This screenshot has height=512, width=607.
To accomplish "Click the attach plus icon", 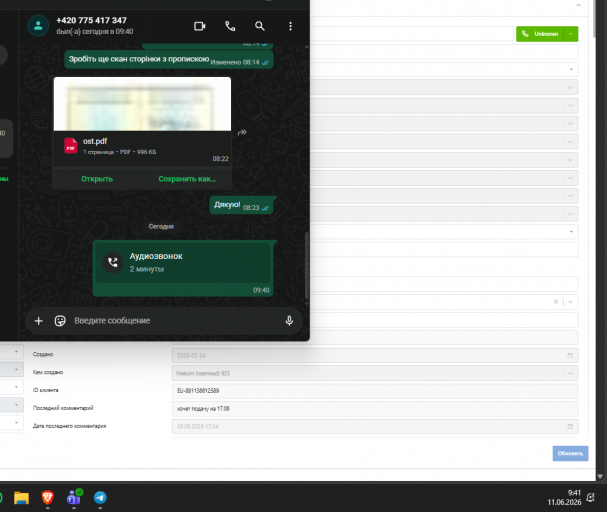I will 38,321.
